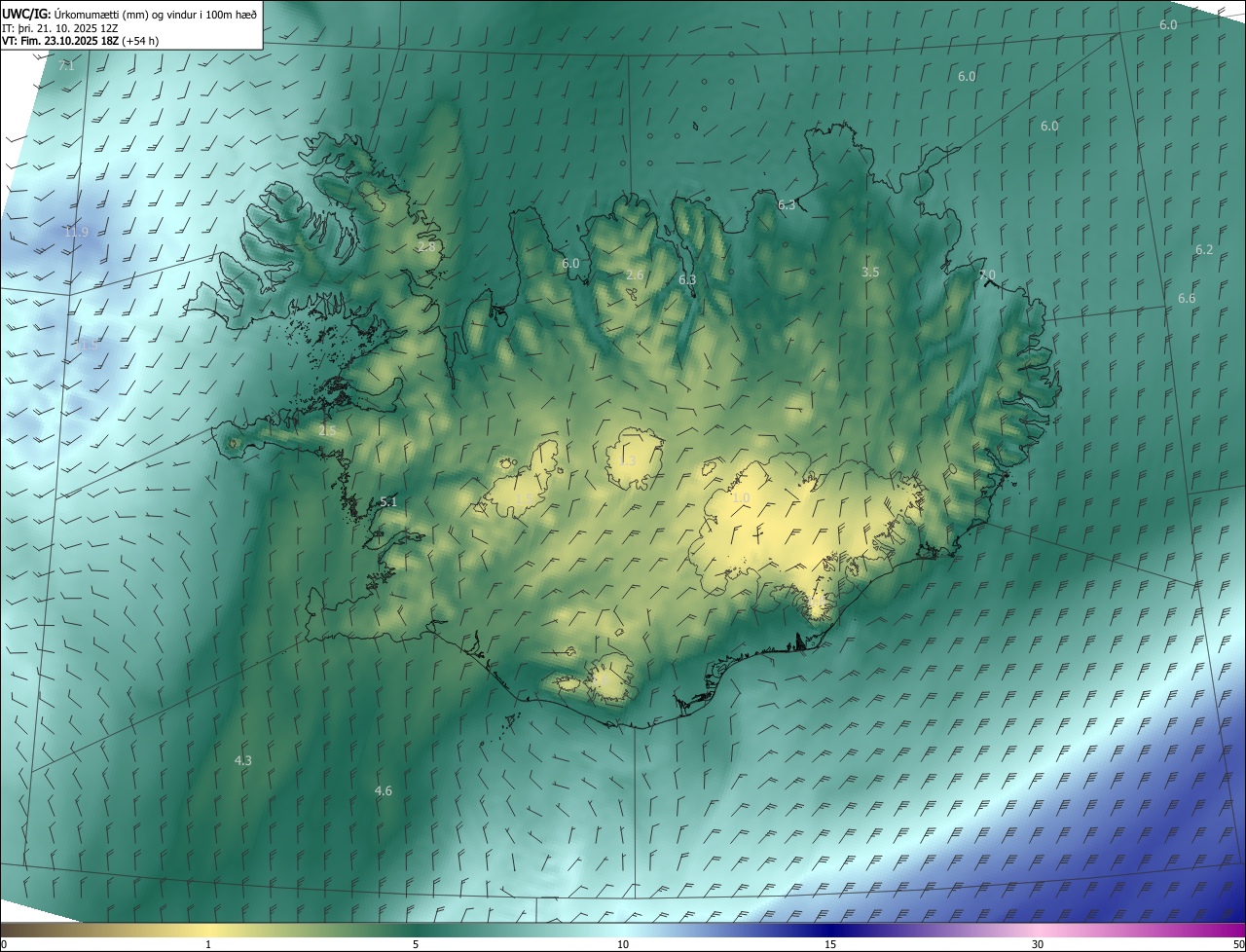Click the 4.6 value label on the map

[384, 790]
